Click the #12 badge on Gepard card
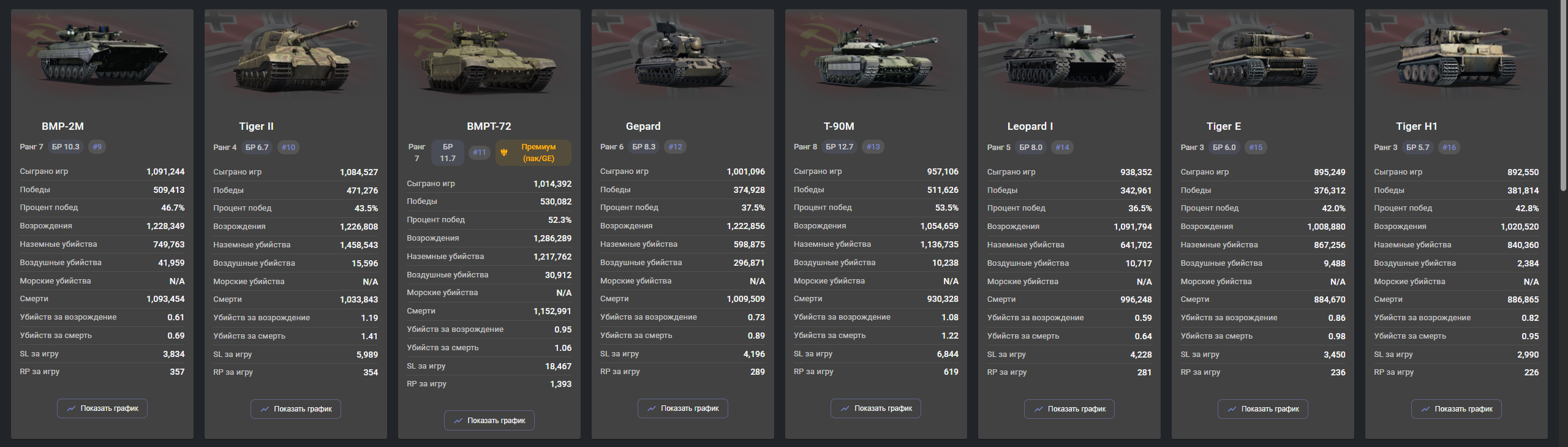 676,147
